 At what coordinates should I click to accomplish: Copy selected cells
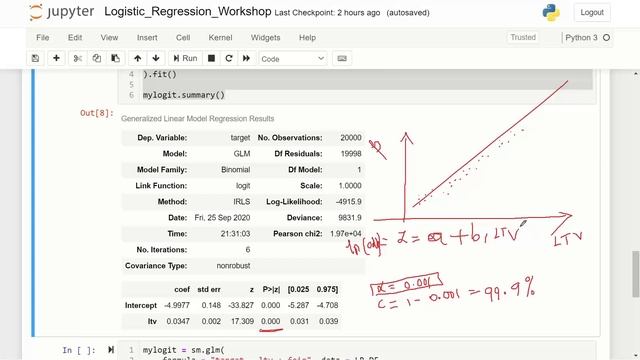pyautogui.click(x=97, y=58)
